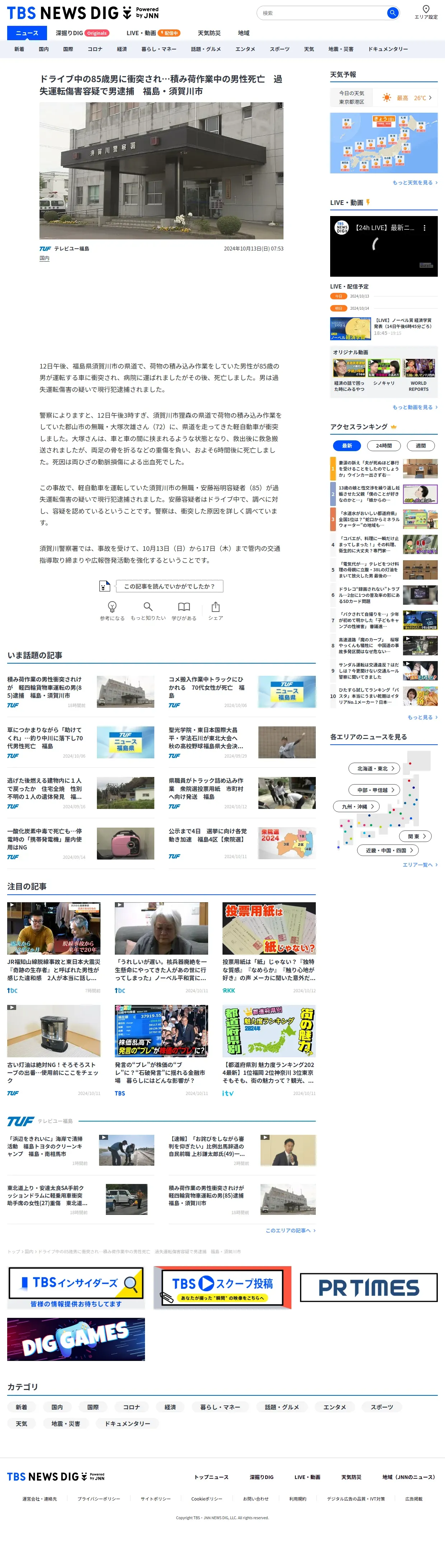445x1568 pixels.
Task: Switch to 天気防災 tab
Action: coord(209,33)
